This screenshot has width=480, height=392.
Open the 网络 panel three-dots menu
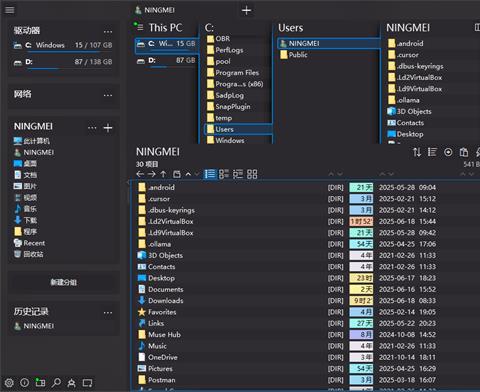108,95
